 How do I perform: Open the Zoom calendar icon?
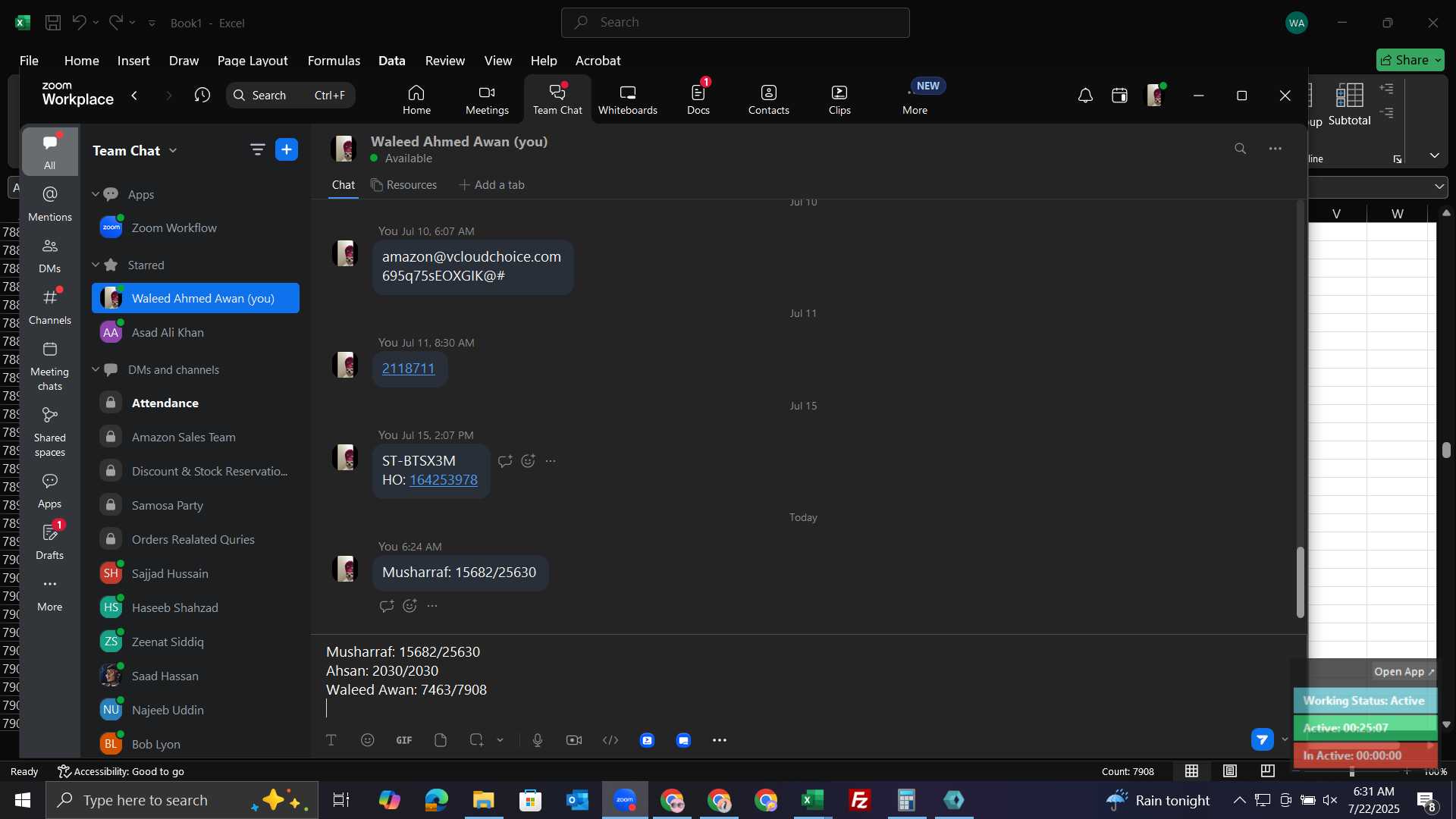1119,96
